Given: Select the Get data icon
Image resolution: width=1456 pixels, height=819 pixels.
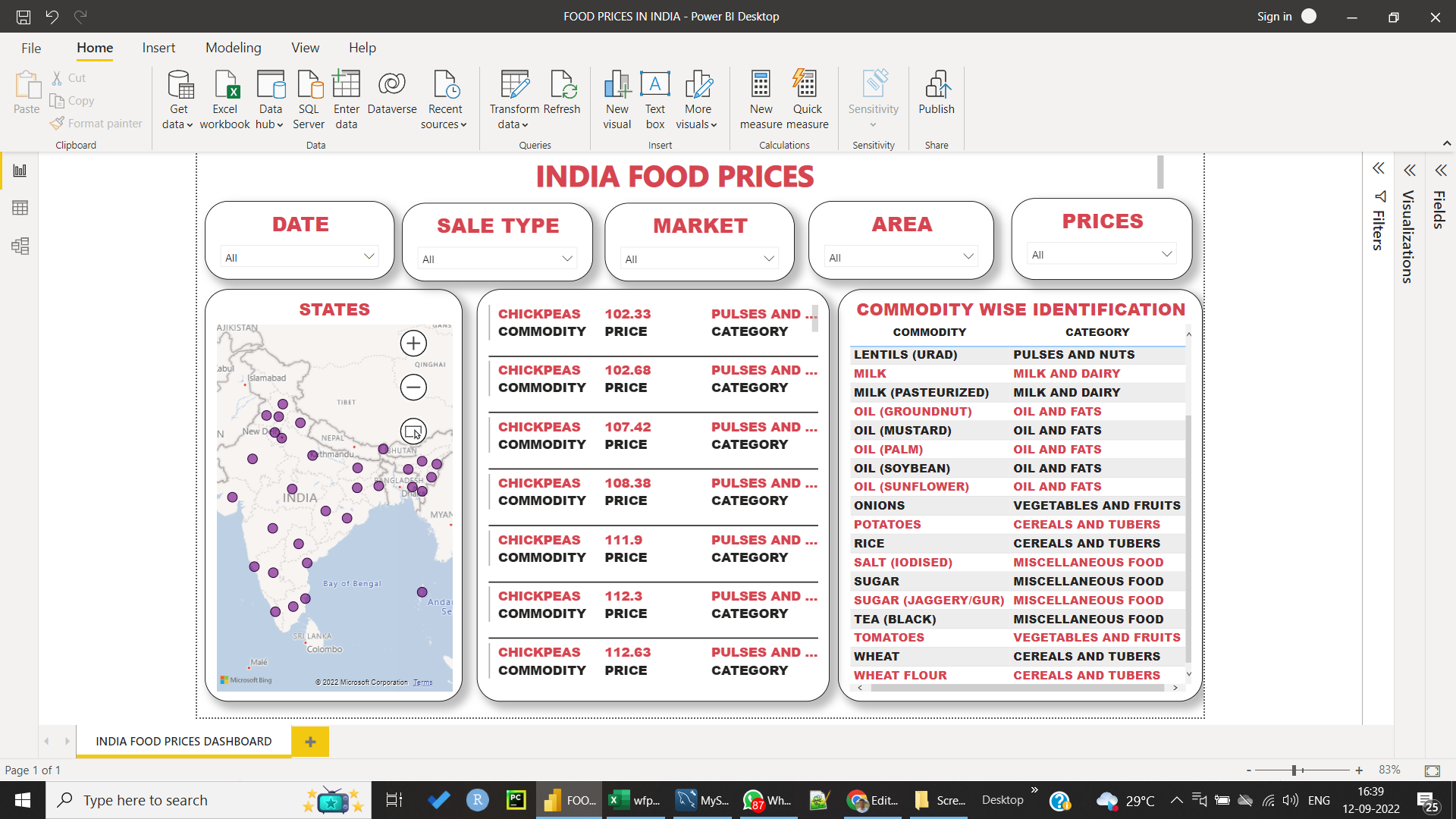Looking at the screenshot, I should pos(178,99).
